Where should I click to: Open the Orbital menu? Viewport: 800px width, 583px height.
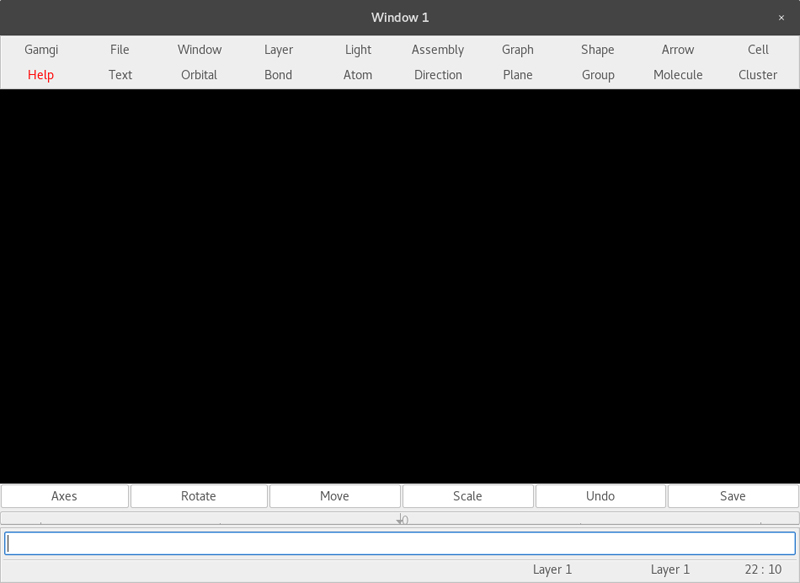click(x=199, y=75)
